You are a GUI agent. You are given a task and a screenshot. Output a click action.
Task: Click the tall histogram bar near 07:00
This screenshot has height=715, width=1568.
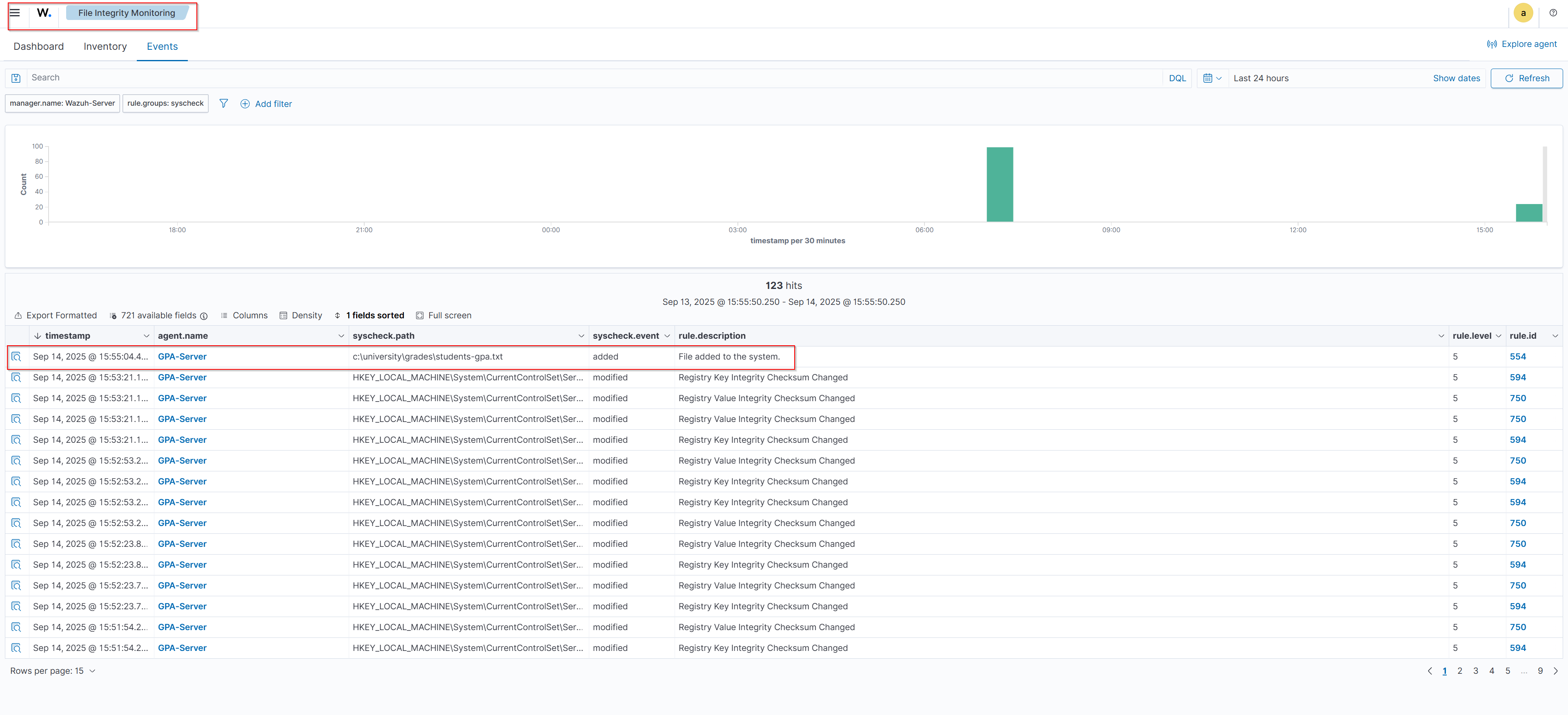(x=1000, y=184)
